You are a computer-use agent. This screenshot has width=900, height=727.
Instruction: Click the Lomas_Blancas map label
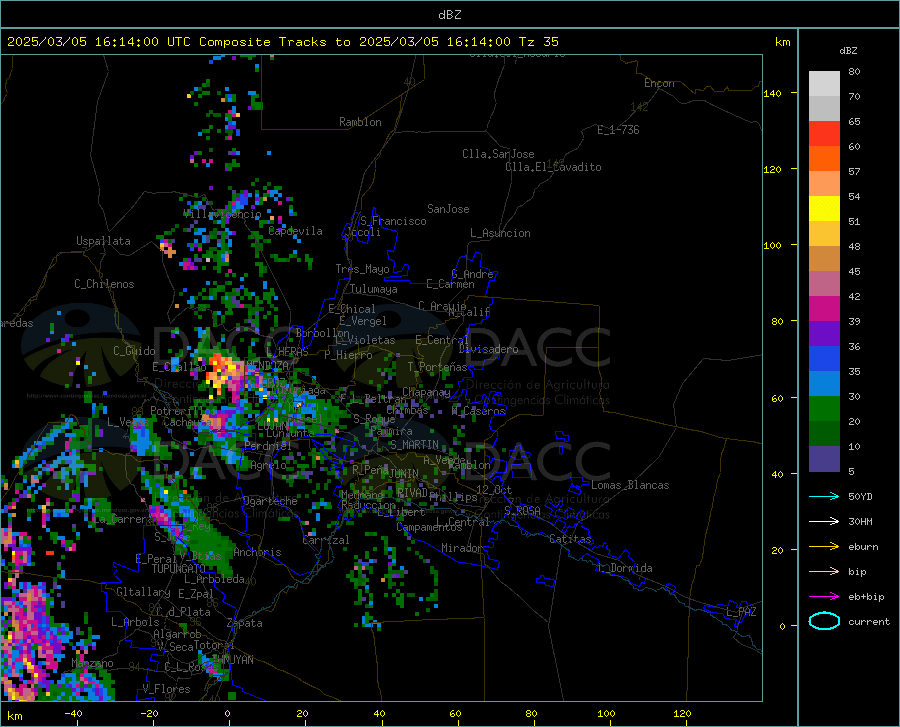click(x=630, y=485)
